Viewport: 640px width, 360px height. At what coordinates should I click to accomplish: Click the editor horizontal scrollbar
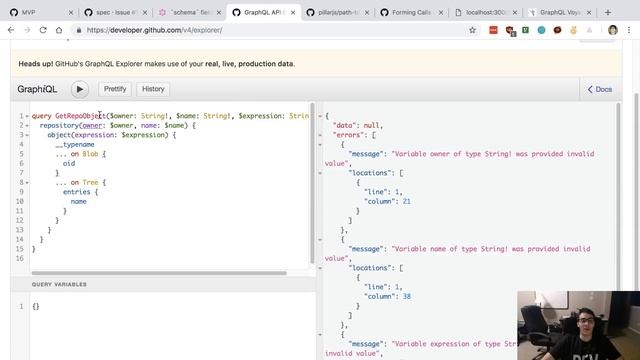pos(159,273)
